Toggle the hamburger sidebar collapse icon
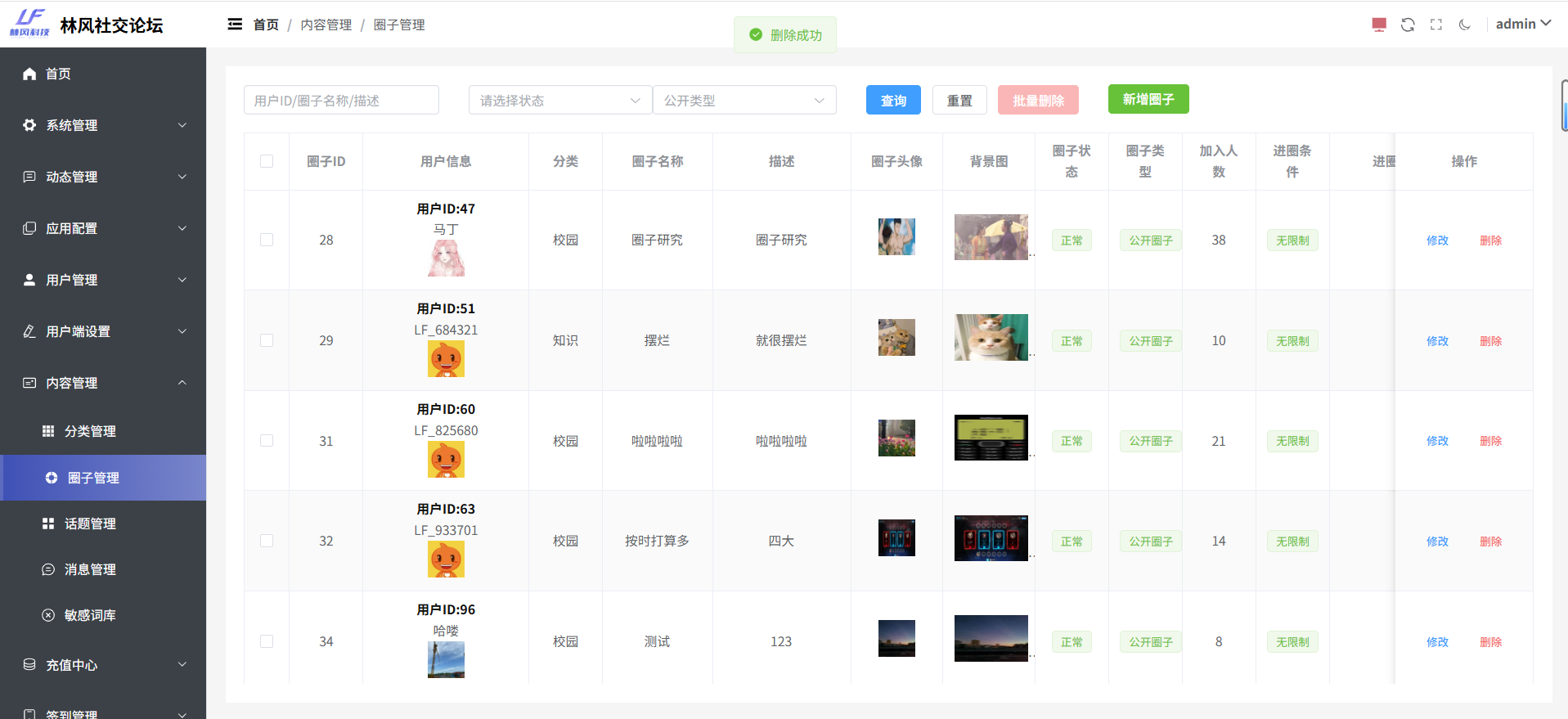 coord(235,25)
